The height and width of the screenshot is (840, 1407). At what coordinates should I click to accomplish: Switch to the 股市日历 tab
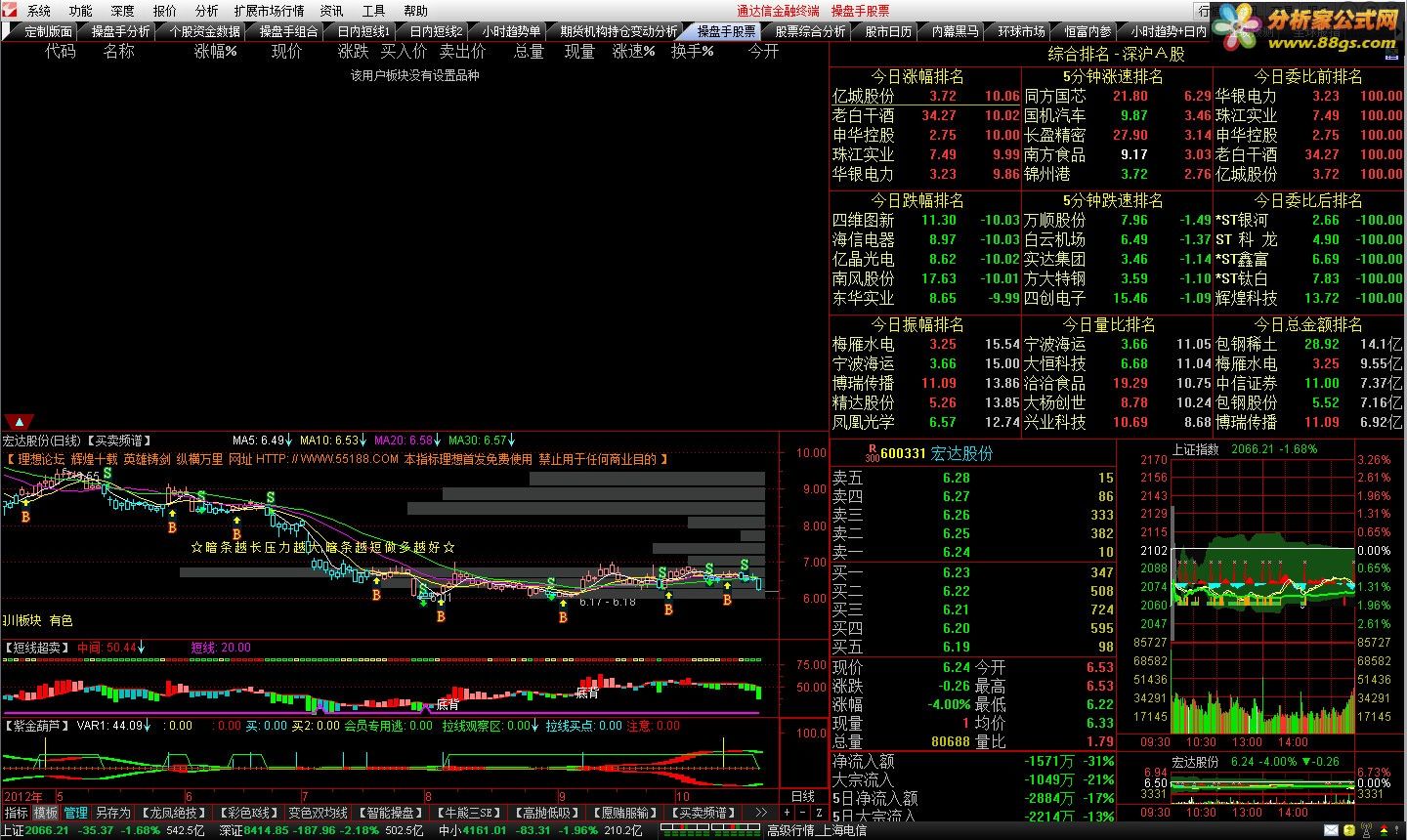tap(888, 31)
